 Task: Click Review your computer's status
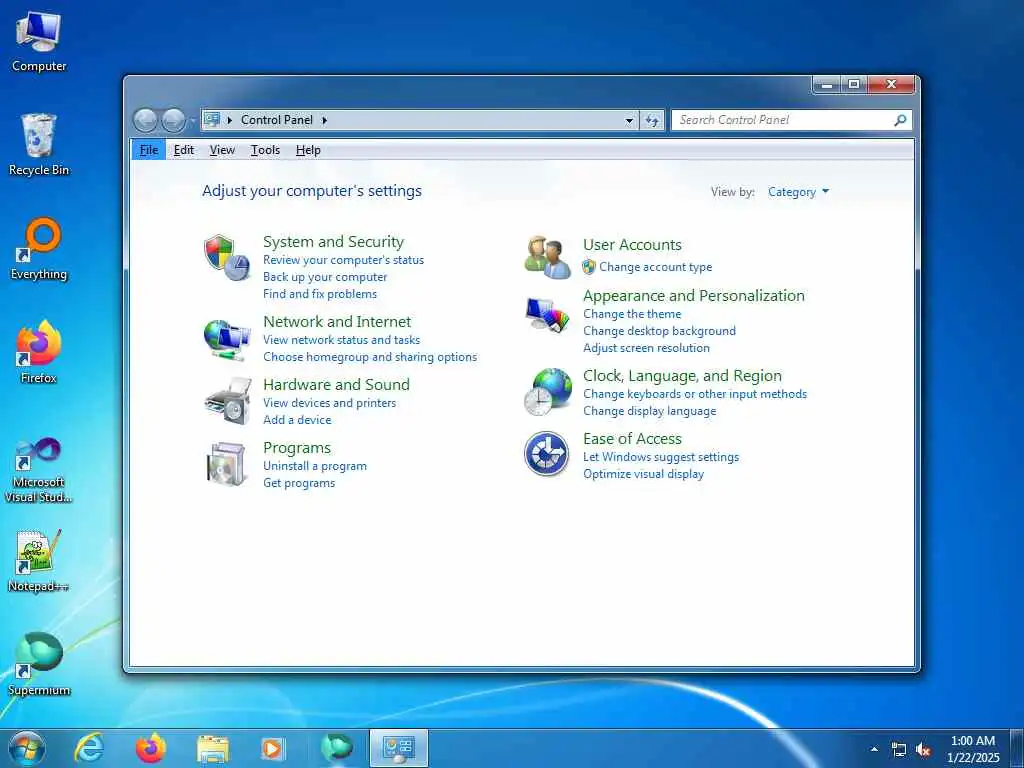344,260
